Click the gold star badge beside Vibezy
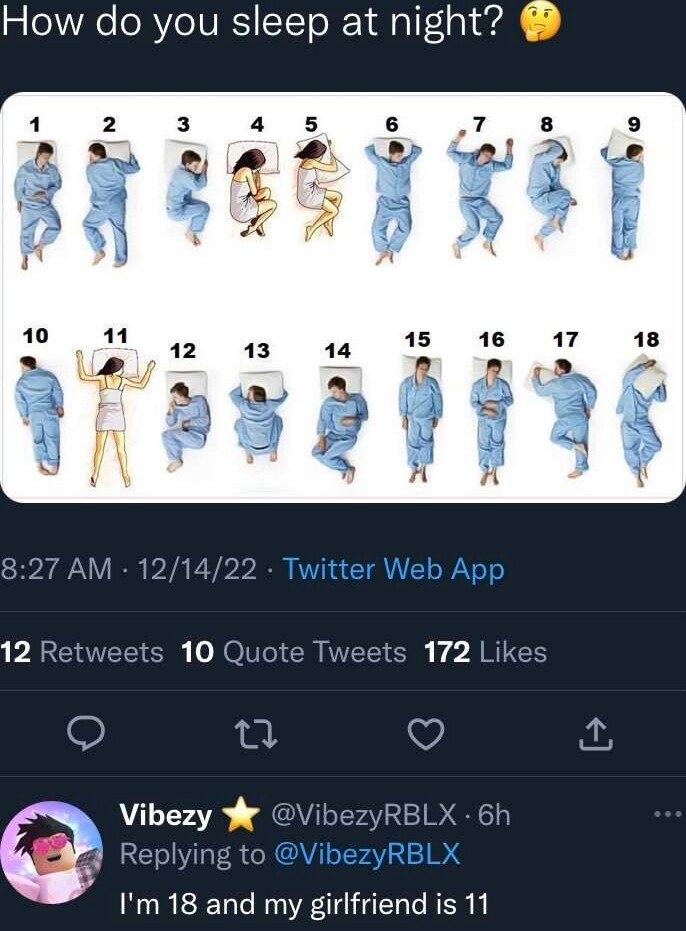The image size is (686, 931). point(241,815)
